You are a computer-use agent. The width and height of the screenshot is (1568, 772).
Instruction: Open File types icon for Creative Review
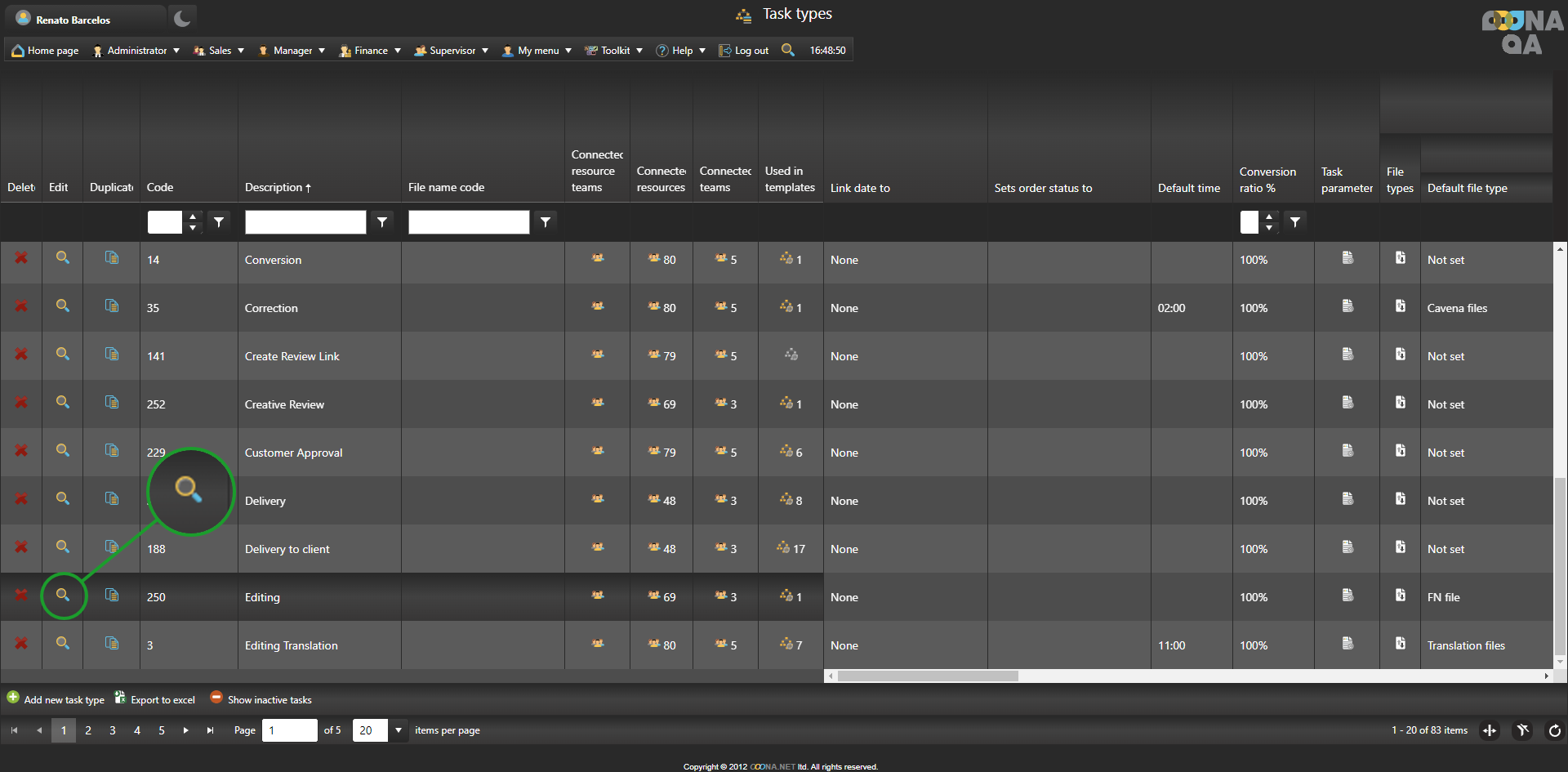[1400, 403]
